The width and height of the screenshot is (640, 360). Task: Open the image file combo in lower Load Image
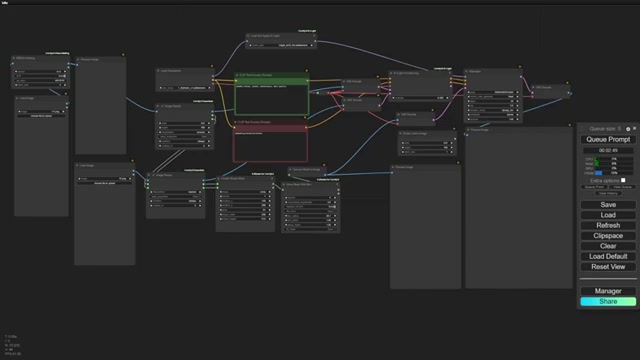(x=105, y=179)
